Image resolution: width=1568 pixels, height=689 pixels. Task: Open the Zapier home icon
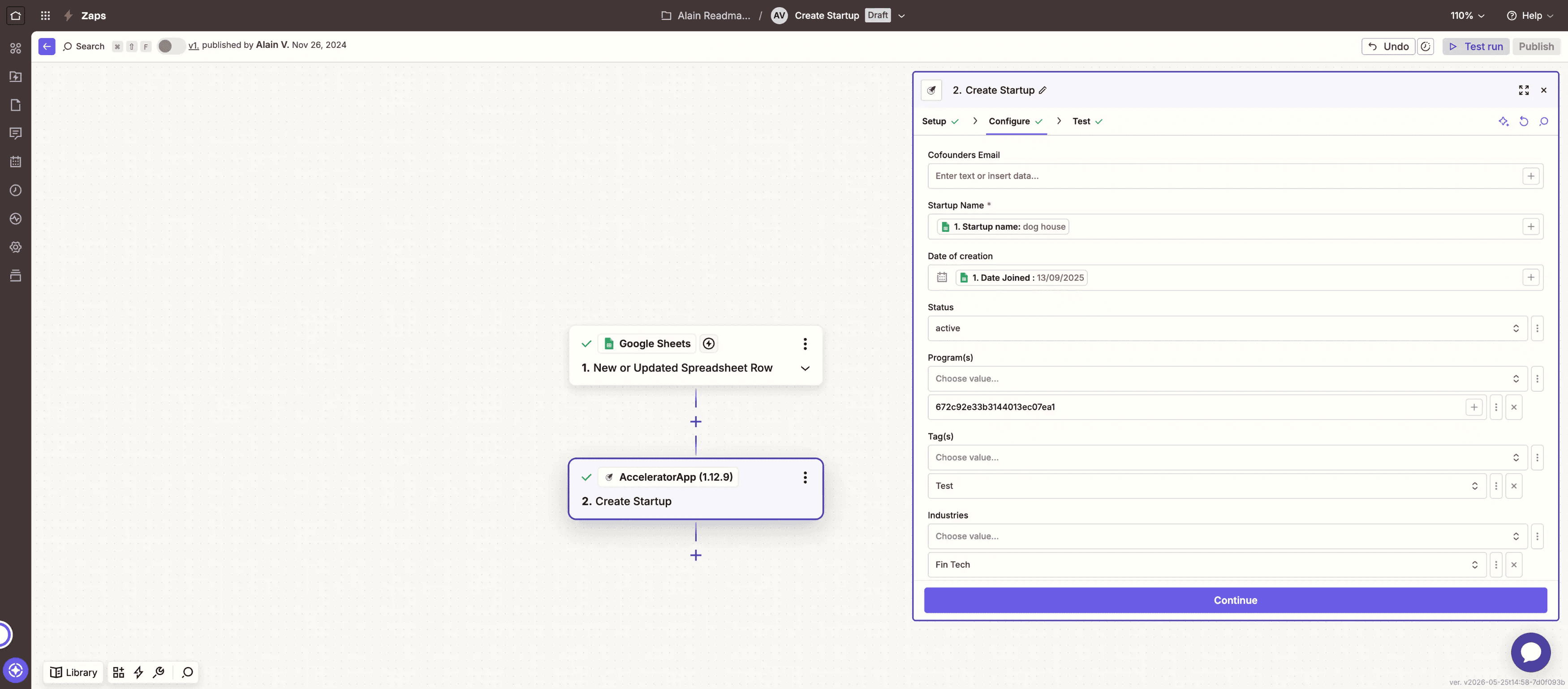point(16,15)
